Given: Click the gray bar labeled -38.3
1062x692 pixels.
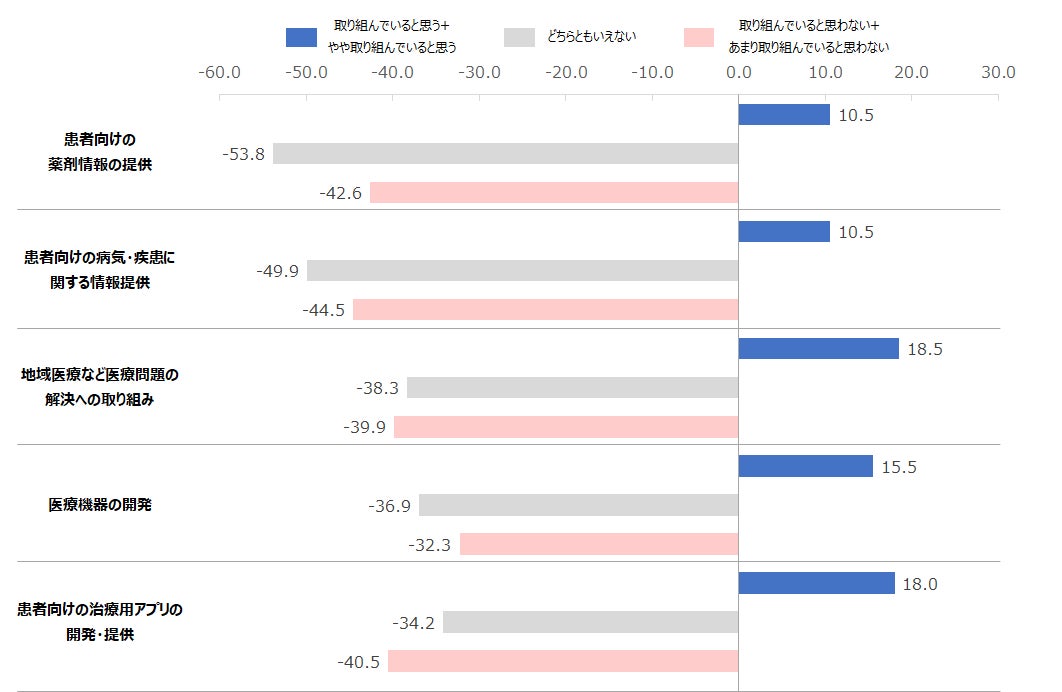Looking at the screenshot, I should click(572, 388).
